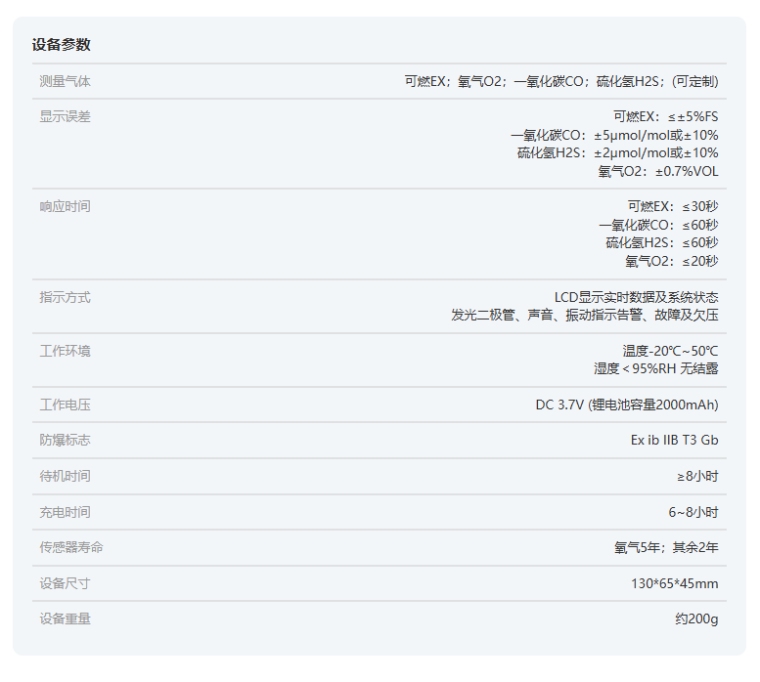The height and width of the screenshot is (682, 760).
Task: Select the 指示方式 row label
Action: click(65, 297)
